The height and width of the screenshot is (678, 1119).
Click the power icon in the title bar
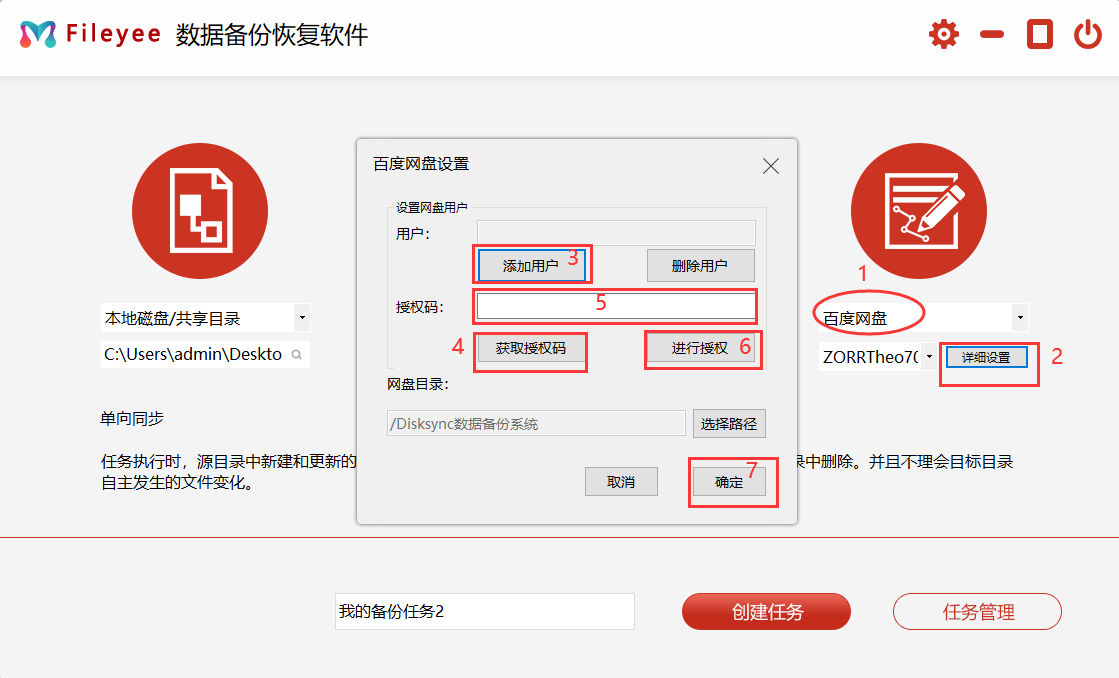click(x=1088, y=33)
